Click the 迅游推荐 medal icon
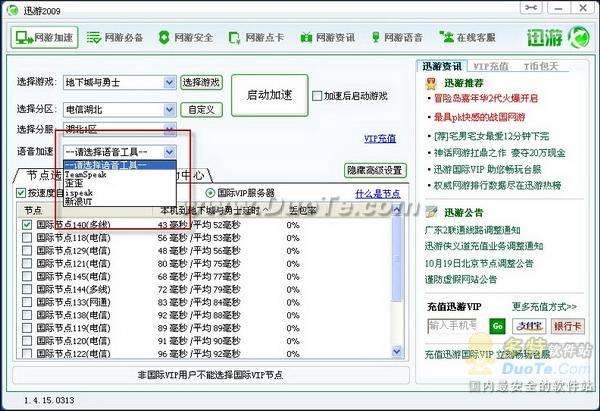 coord(431,83)
